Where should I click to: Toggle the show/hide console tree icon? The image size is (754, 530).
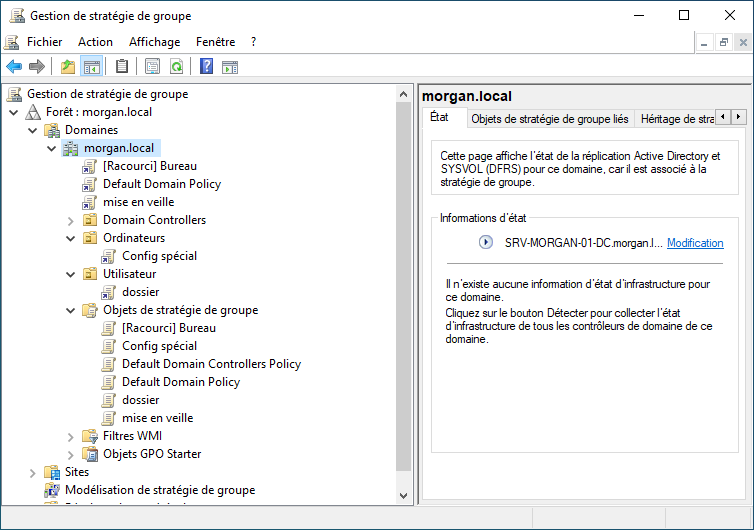[x=91, y=67]
